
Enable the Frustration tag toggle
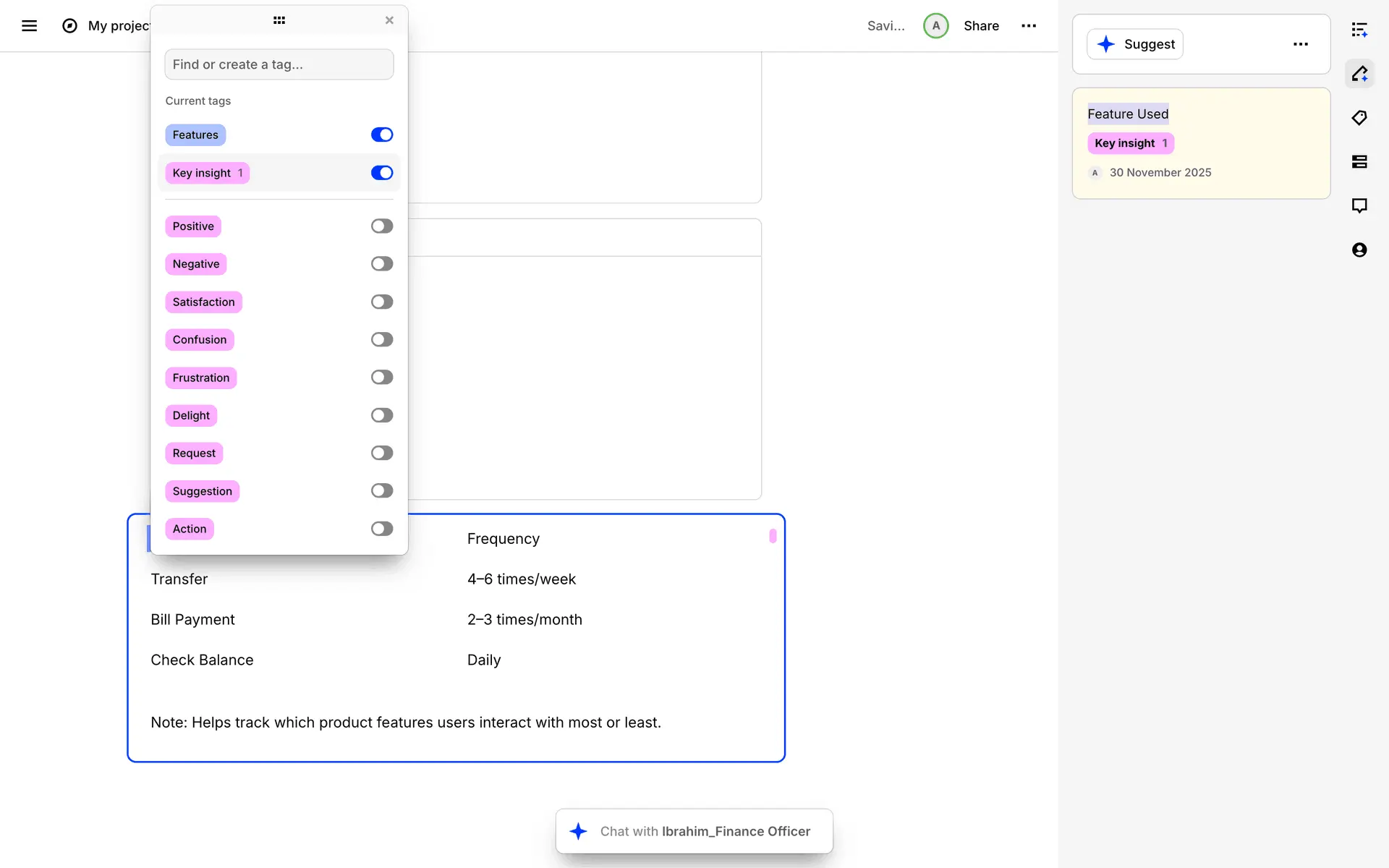pos(381,378)
